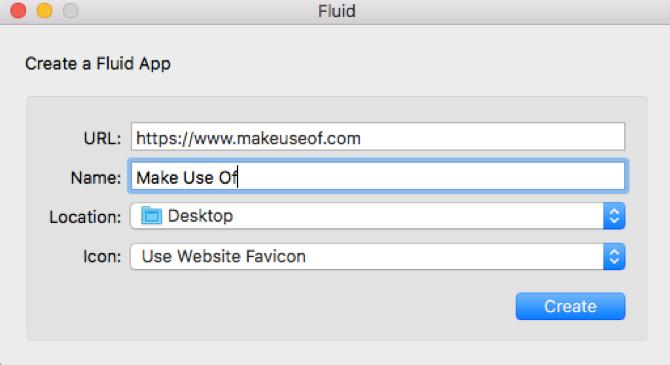Close the Fluid window with red button
Screen dimensions: 670x365
point(18,10)
